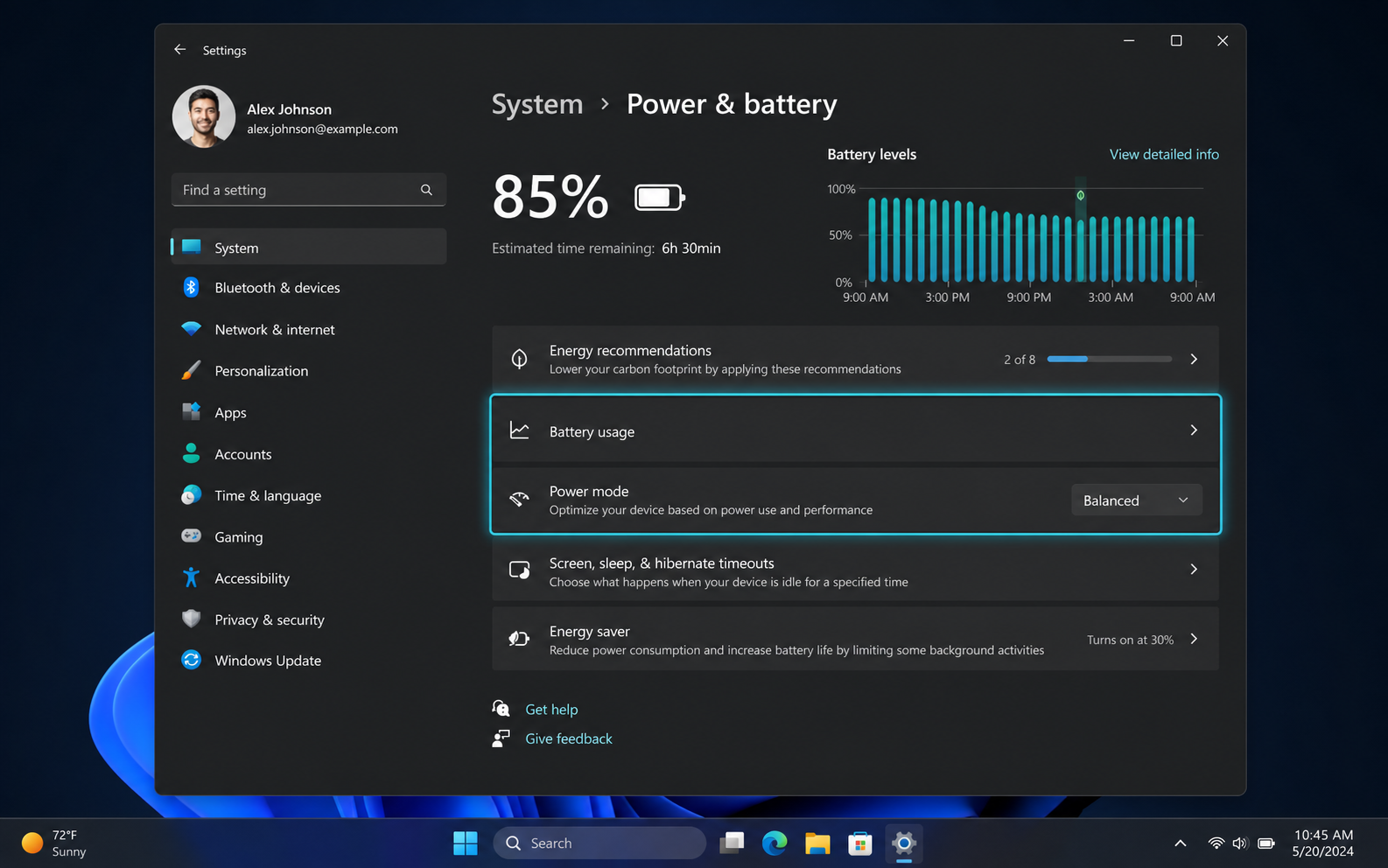
Task: Click View detailed info link
Action: (x=1164, y=154)
